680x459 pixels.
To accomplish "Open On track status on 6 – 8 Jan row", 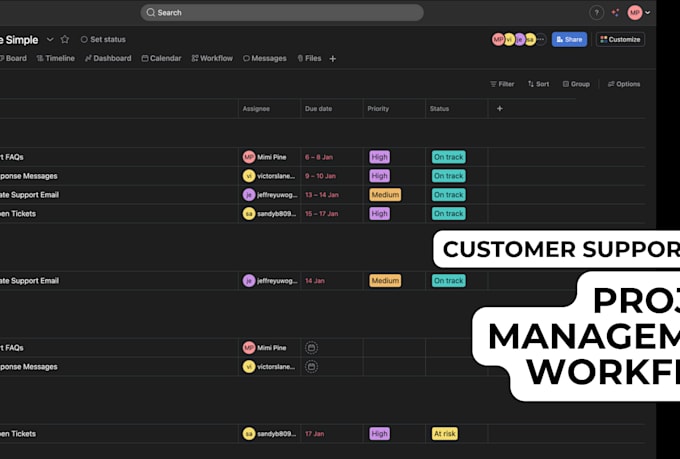I will tap(448, 157).
